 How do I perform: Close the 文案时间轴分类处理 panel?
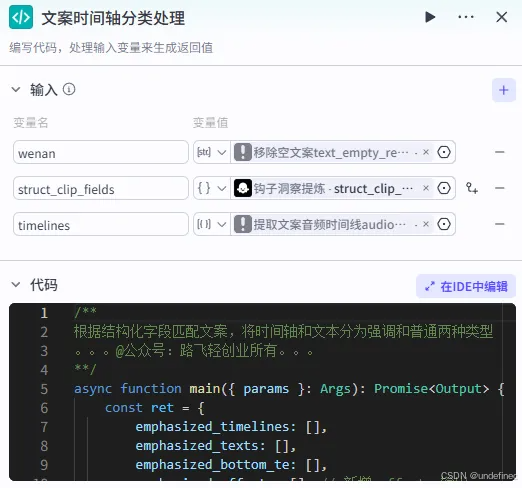click(x=501, y=17)
